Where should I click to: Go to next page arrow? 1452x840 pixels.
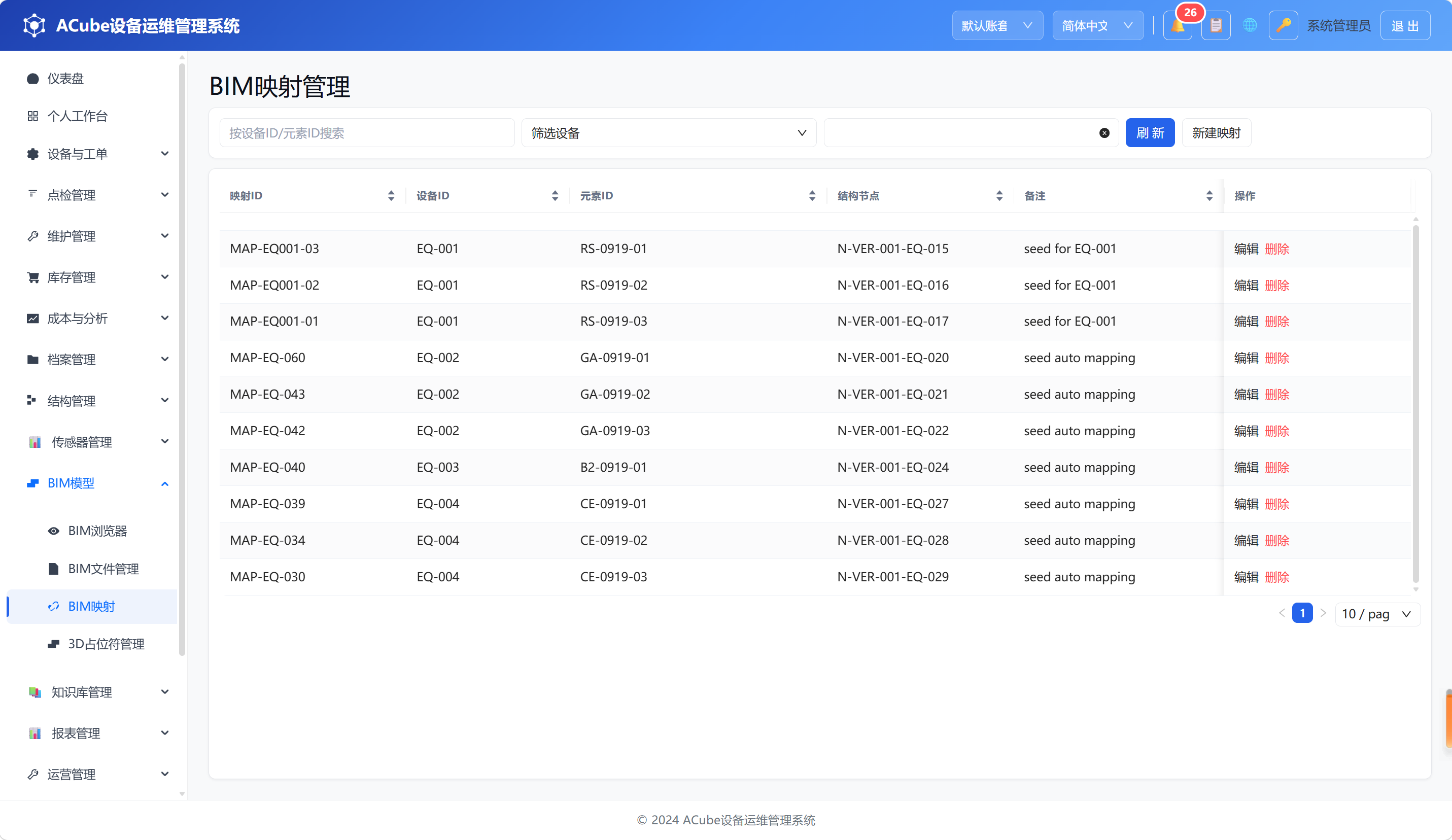[1324, 613]
